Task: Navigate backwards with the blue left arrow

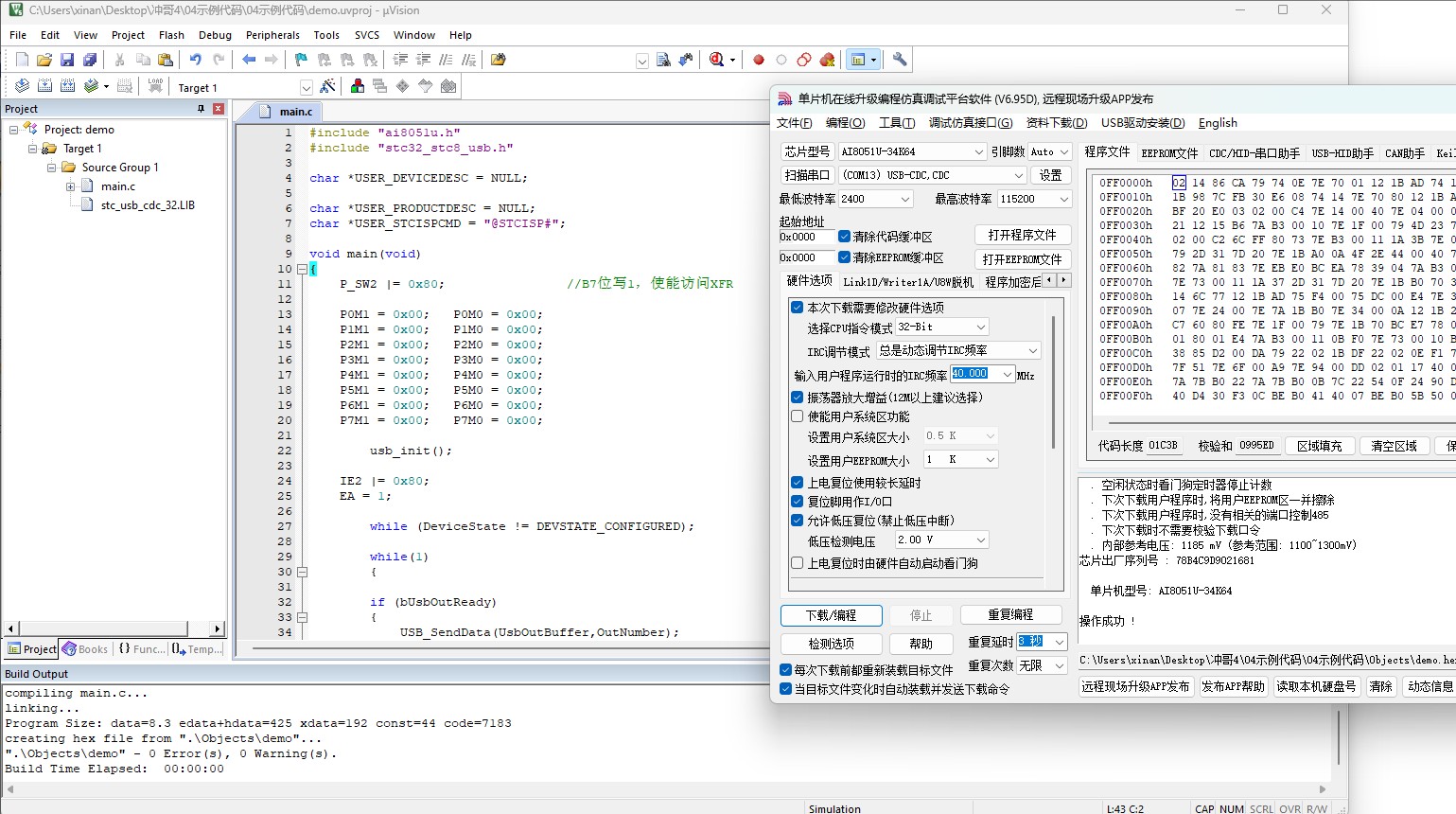Action: [249, 60]
